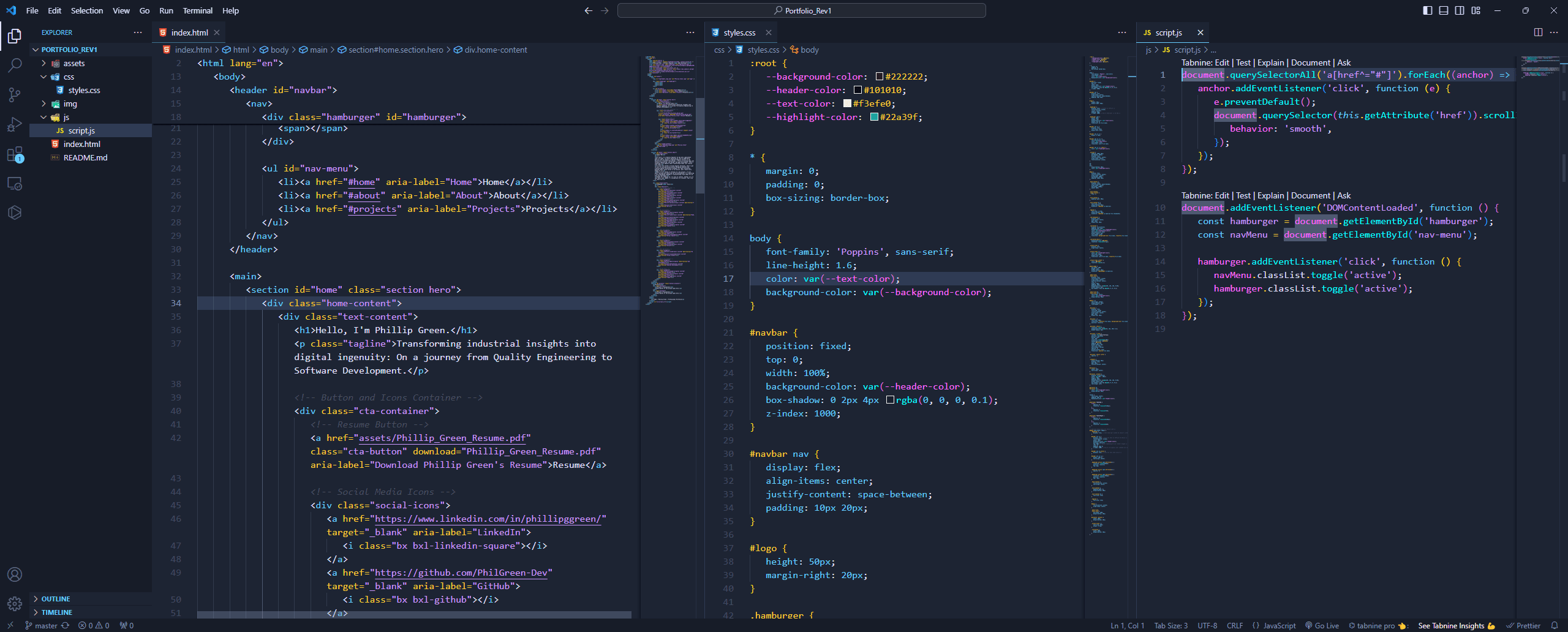Switch to the index.html tab
This screenshot has height=632, width=1568.
(x=189, y=32)
